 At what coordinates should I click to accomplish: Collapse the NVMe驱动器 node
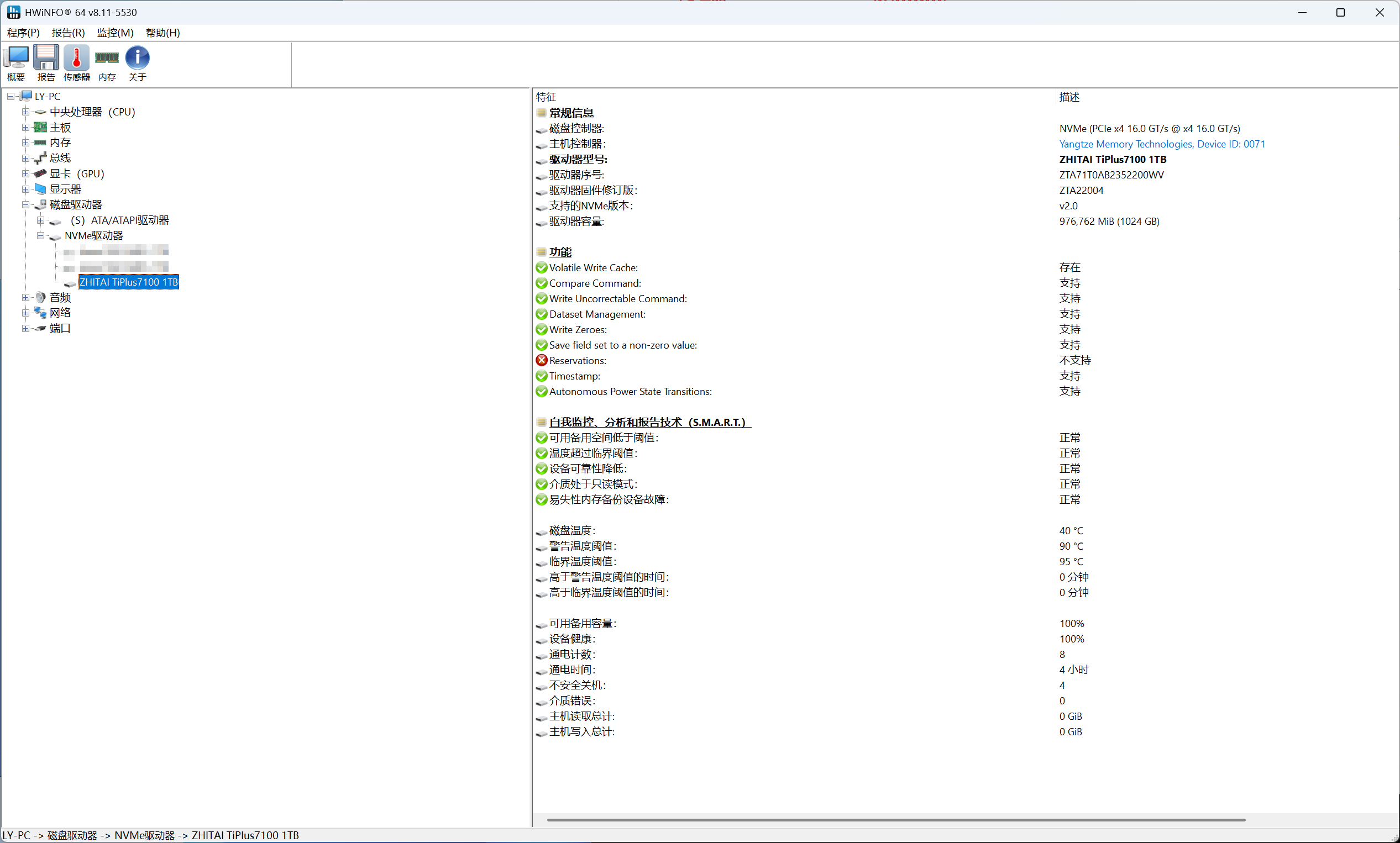(x=40, y=236)
